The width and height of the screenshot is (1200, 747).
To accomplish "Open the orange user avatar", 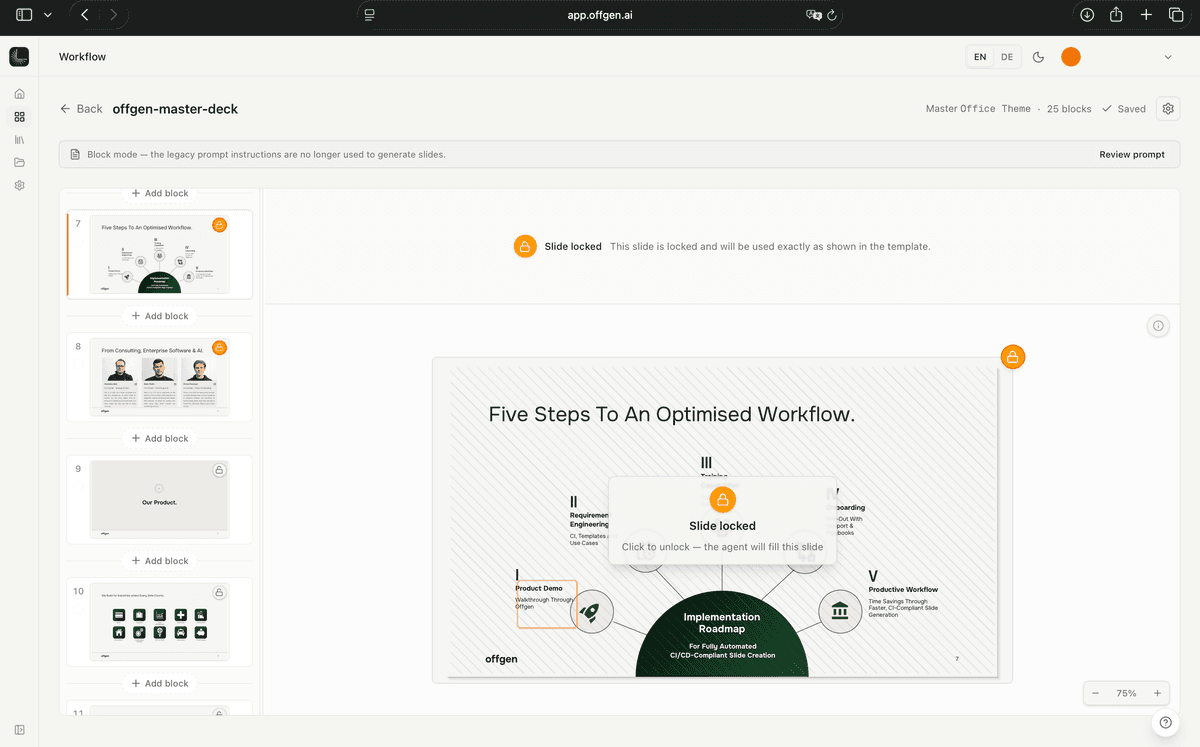I will pos(1071,57).
